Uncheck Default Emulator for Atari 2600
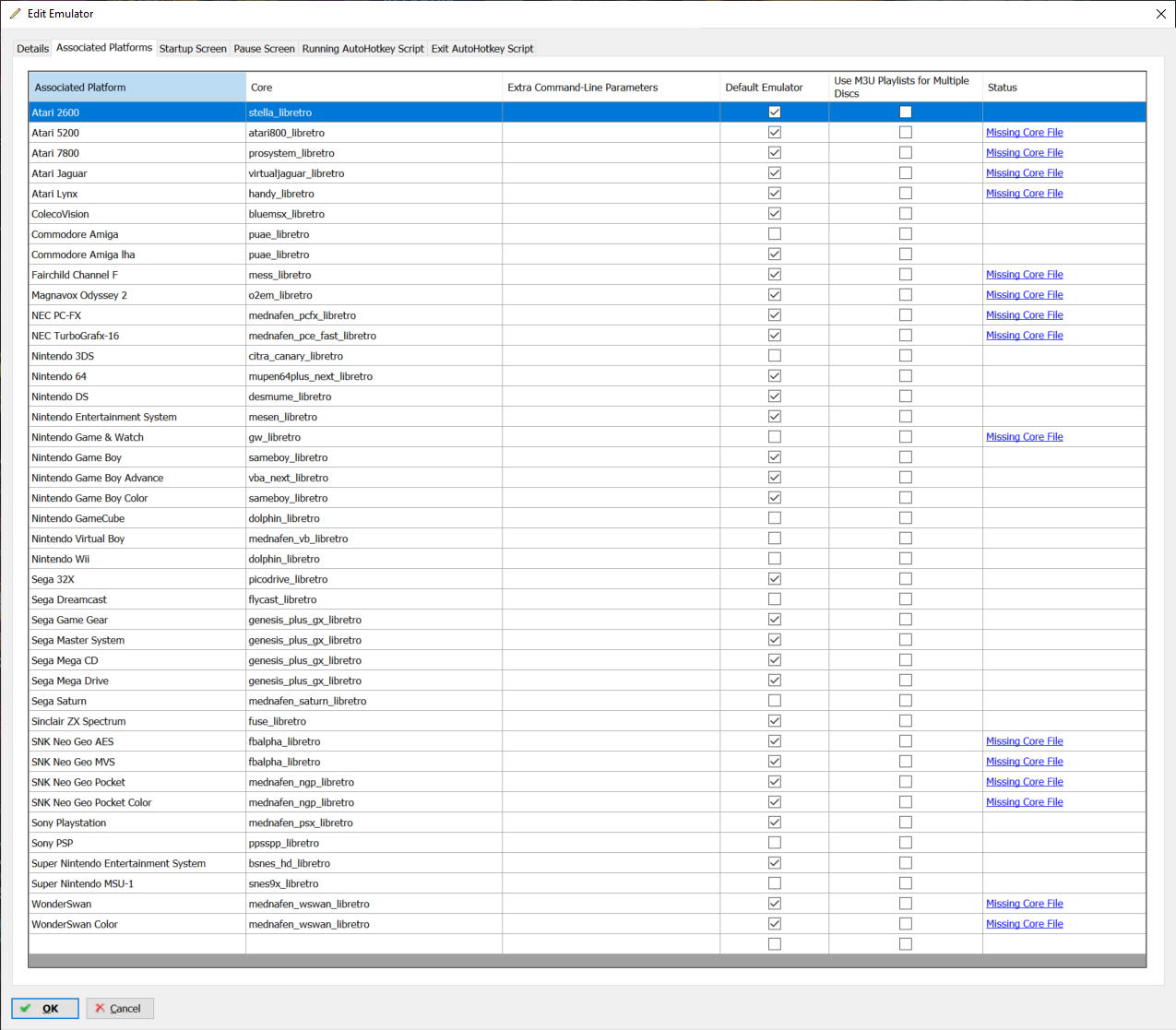Viewport: 1176px width, 1030px height. coord(775,112)
